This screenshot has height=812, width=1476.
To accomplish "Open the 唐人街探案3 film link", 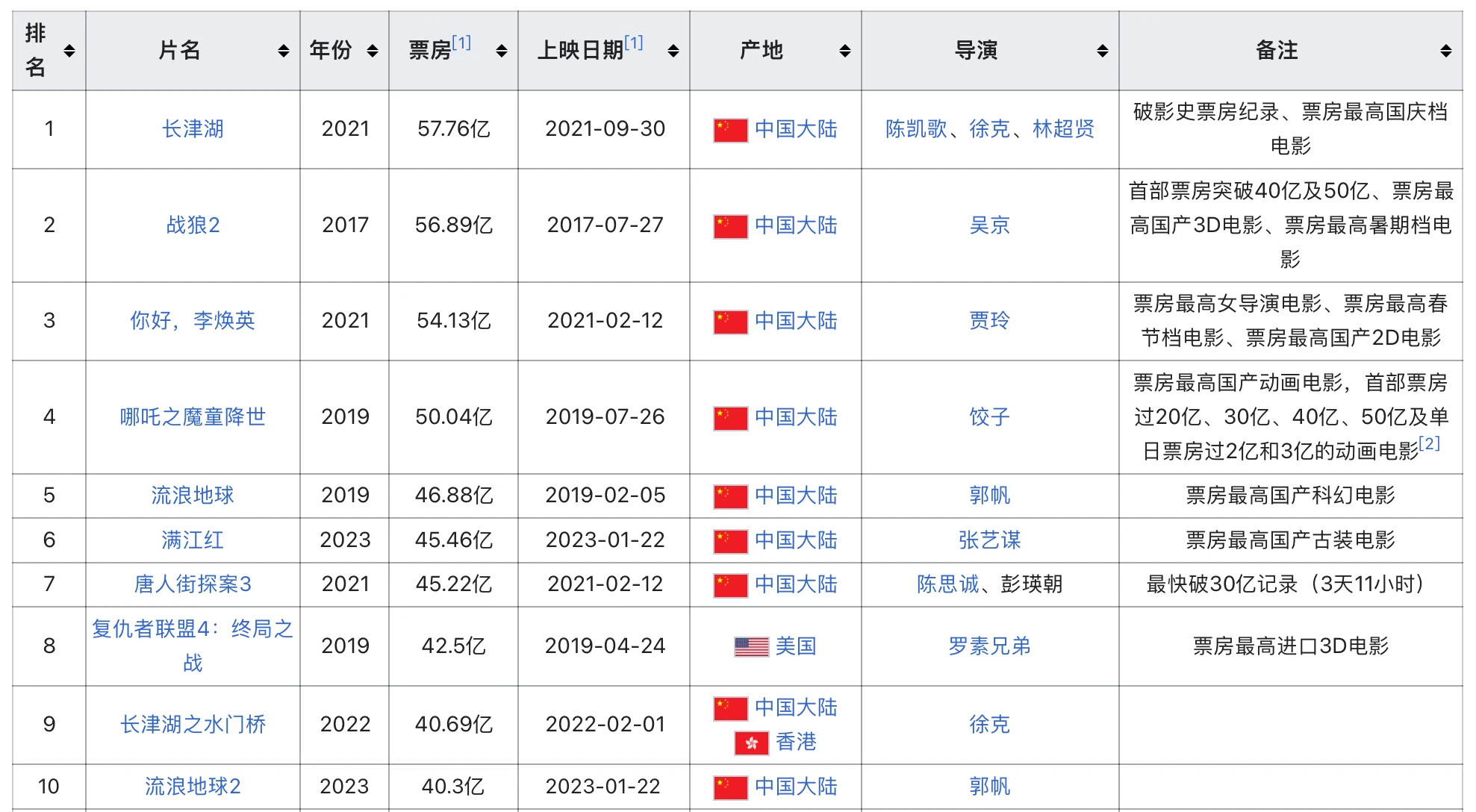I will (193, 584).
